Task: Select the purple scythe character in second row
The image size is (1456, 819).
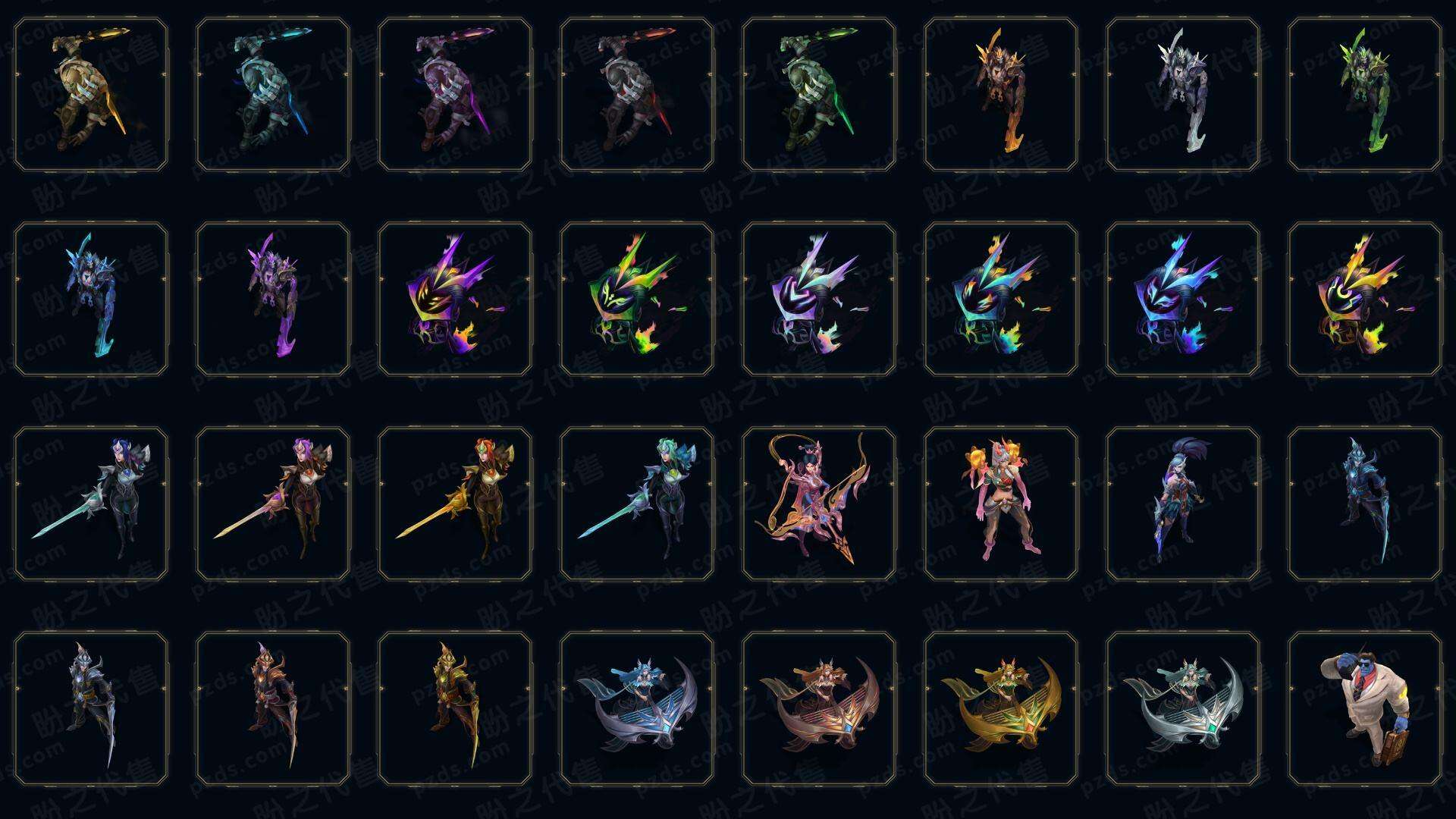Action: (x=273, y=299)
